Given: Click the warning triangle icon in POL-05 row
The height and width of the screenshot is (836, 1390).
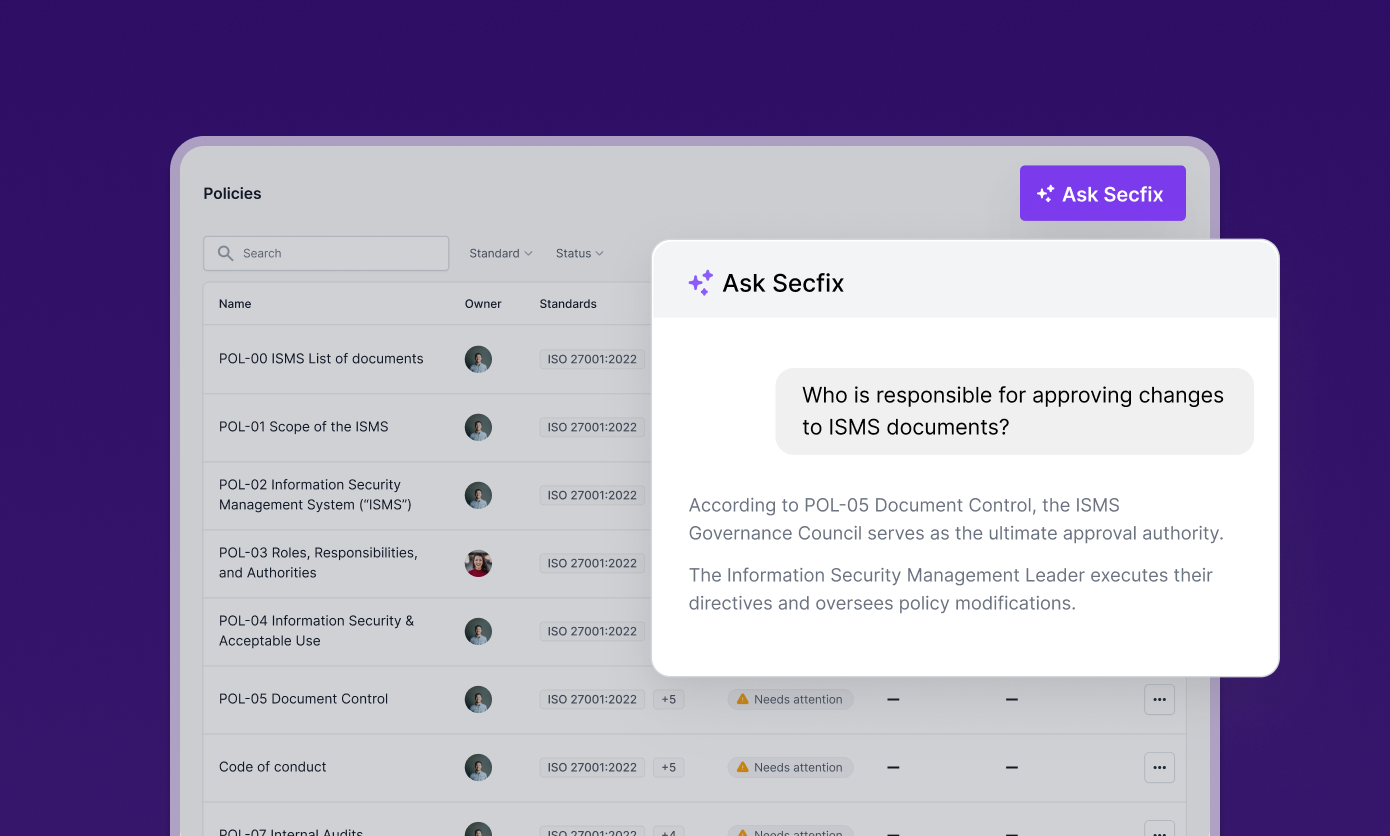Looking at the screenshot, I should (742, 699).
